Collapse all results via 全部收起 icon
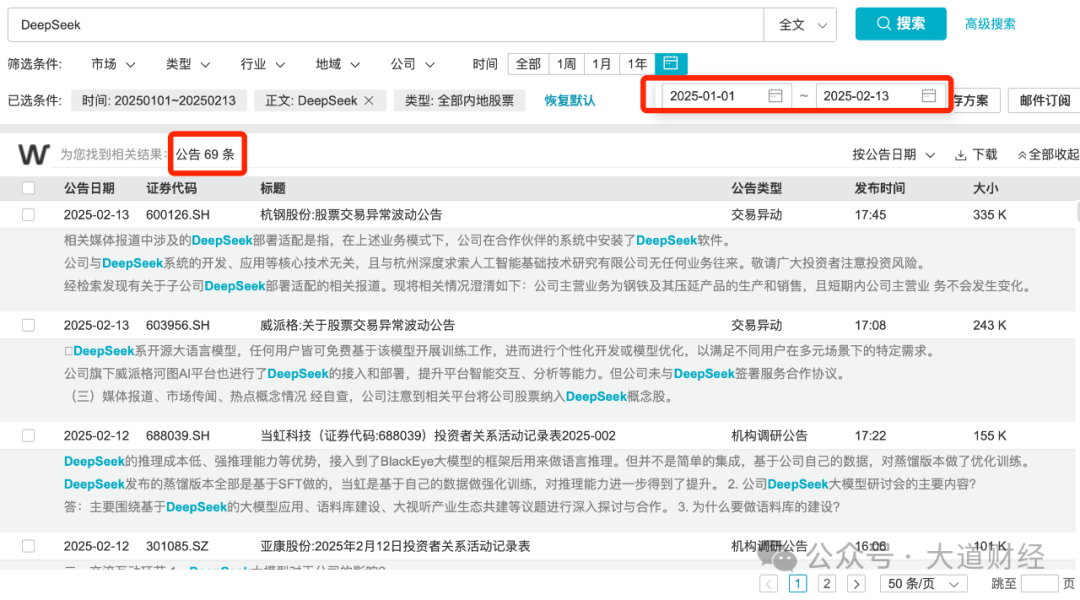Image resolution: width=1080 pixels, height=600 pixels. 1027,155
